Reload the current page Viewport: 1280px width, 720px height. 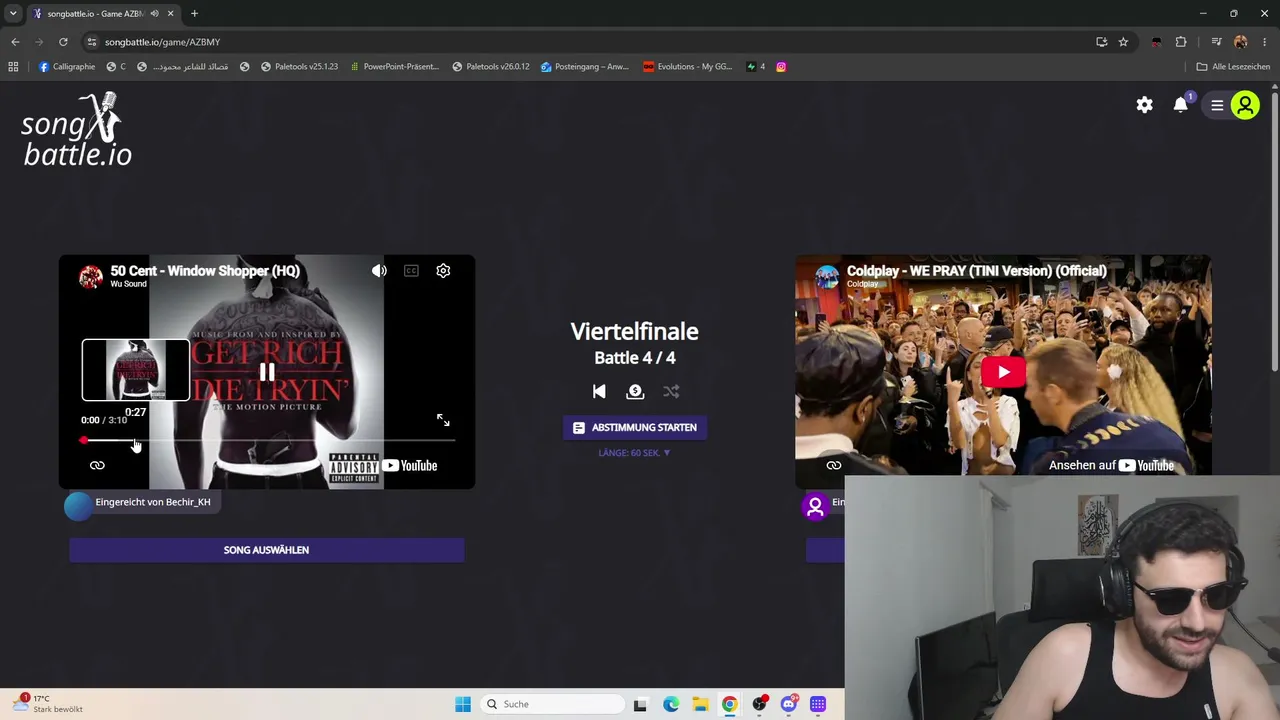[63, 42]
